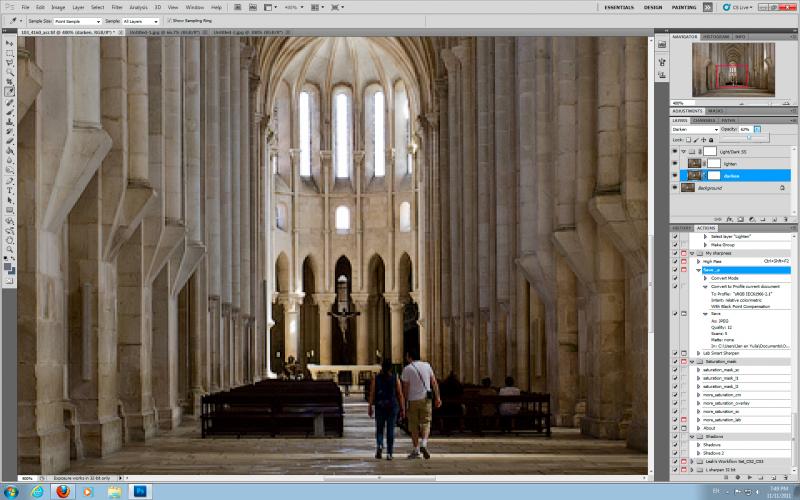Add a layer style with fx icon
800x500 pixels.
point(730,219)
